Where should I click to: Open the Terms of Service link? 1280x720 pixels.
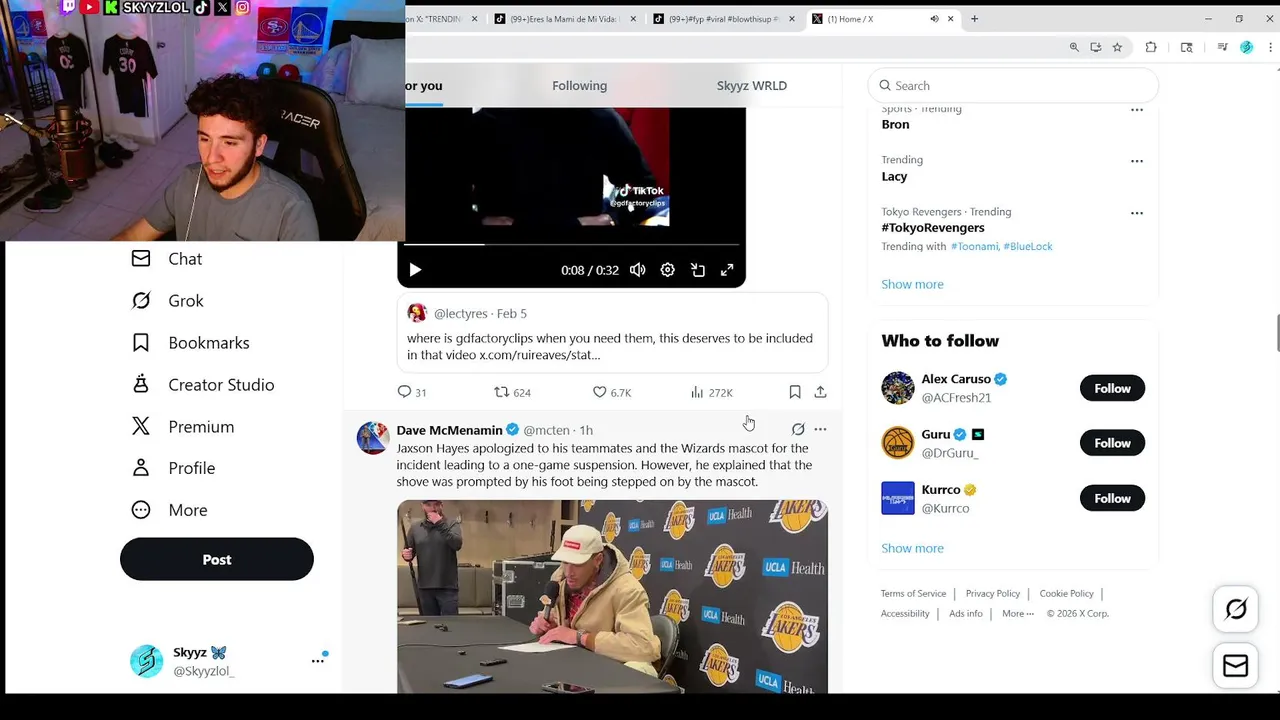tap(913, 594)
